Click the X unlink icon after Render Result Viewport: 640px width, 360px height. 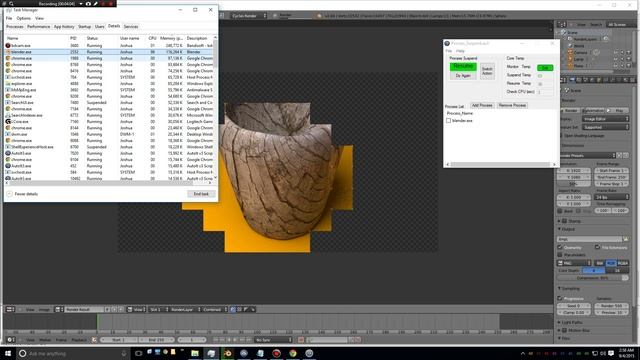121,309
